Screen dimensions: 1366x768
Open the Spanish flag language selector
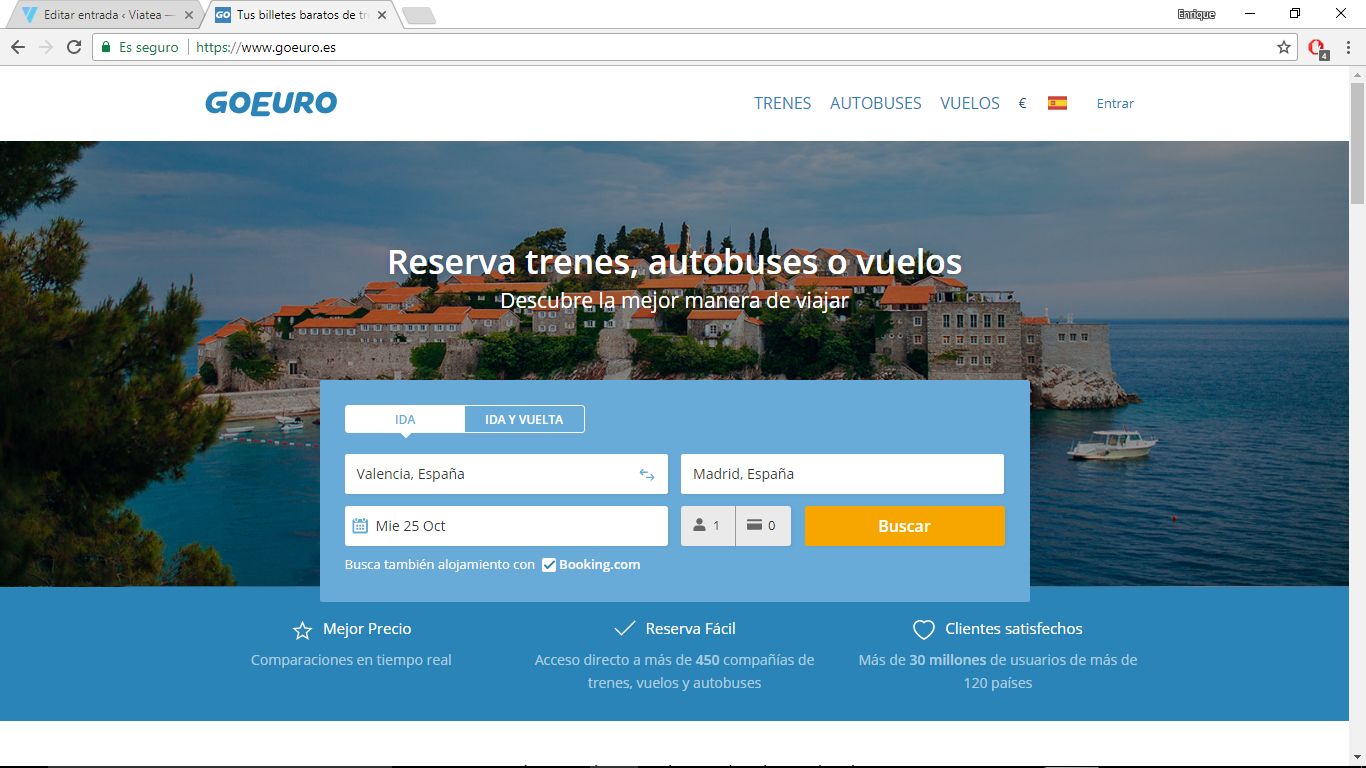pos(1057,103)
